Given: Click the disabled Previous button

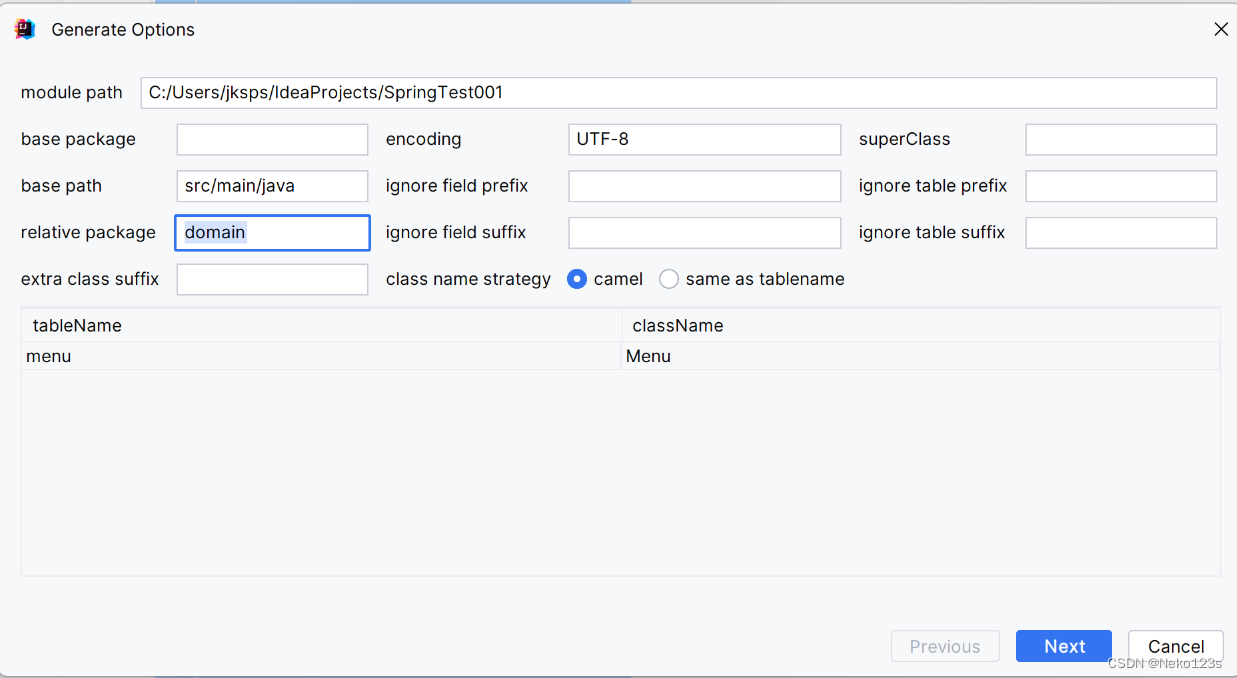Looking at the screenshot, I should click(x=945, y=646).
